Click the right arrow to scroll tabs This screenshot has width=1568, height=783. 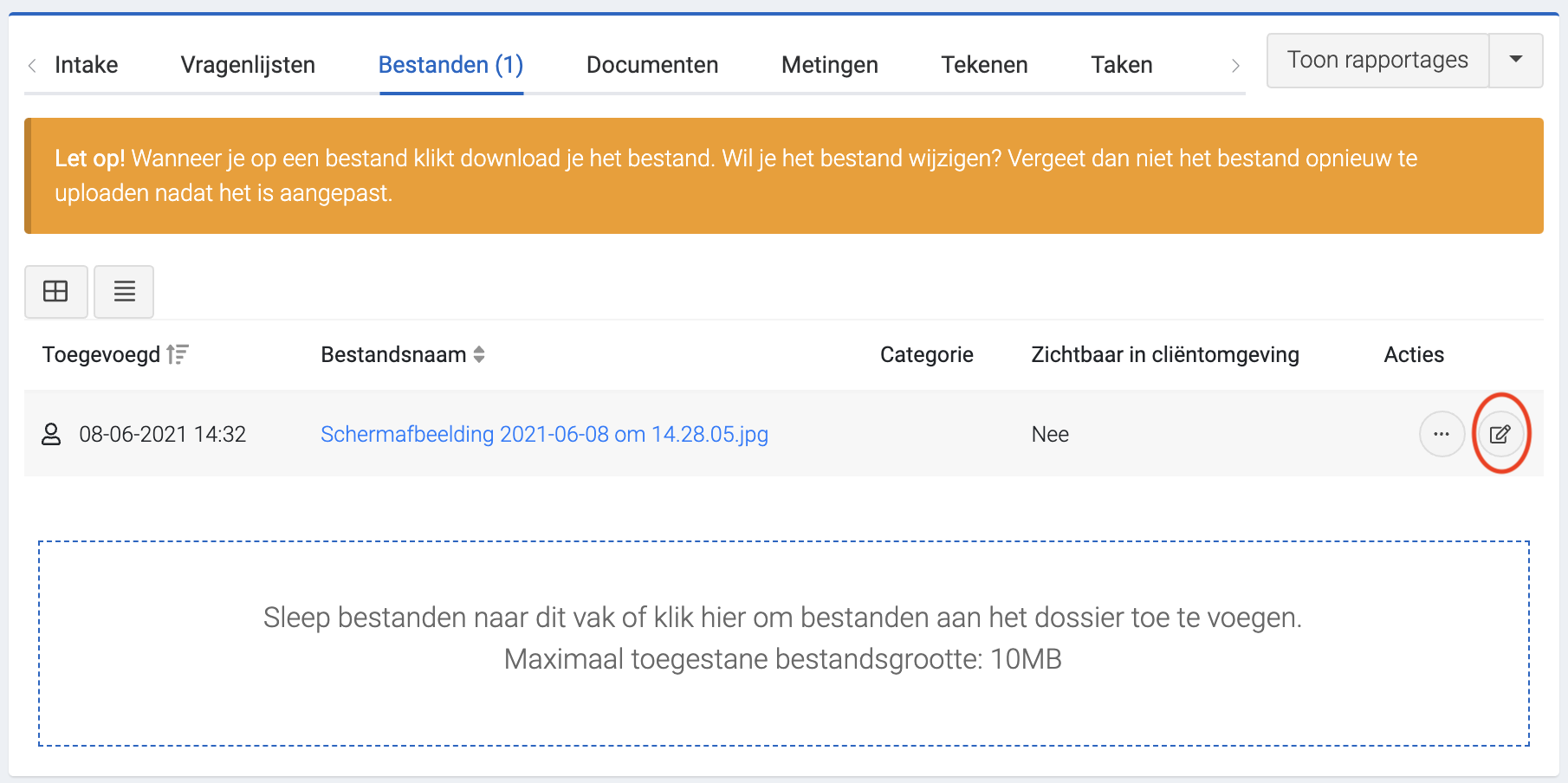tap(1234, 65)
